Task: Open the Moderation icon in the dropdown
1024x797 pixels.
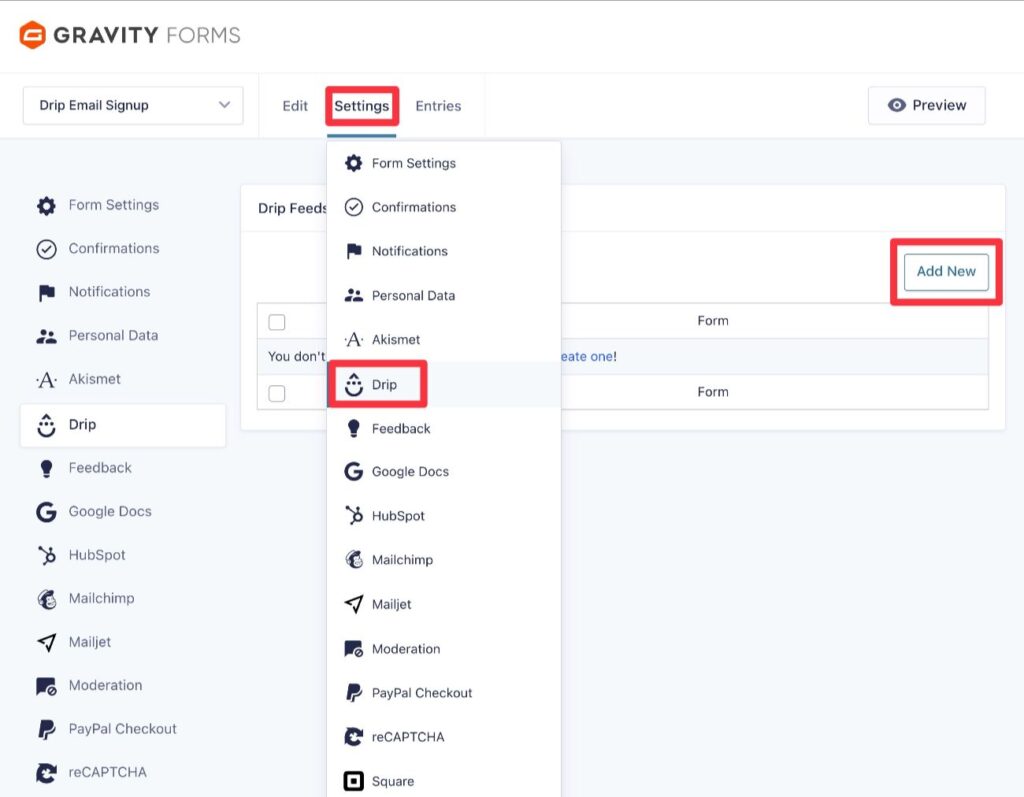Action: tap(354, 649)
